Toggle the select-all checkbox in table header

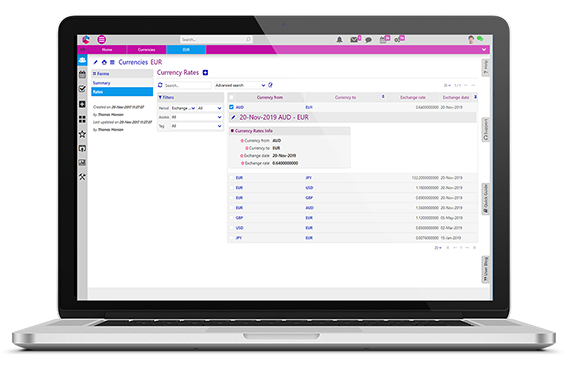point(231,97)
